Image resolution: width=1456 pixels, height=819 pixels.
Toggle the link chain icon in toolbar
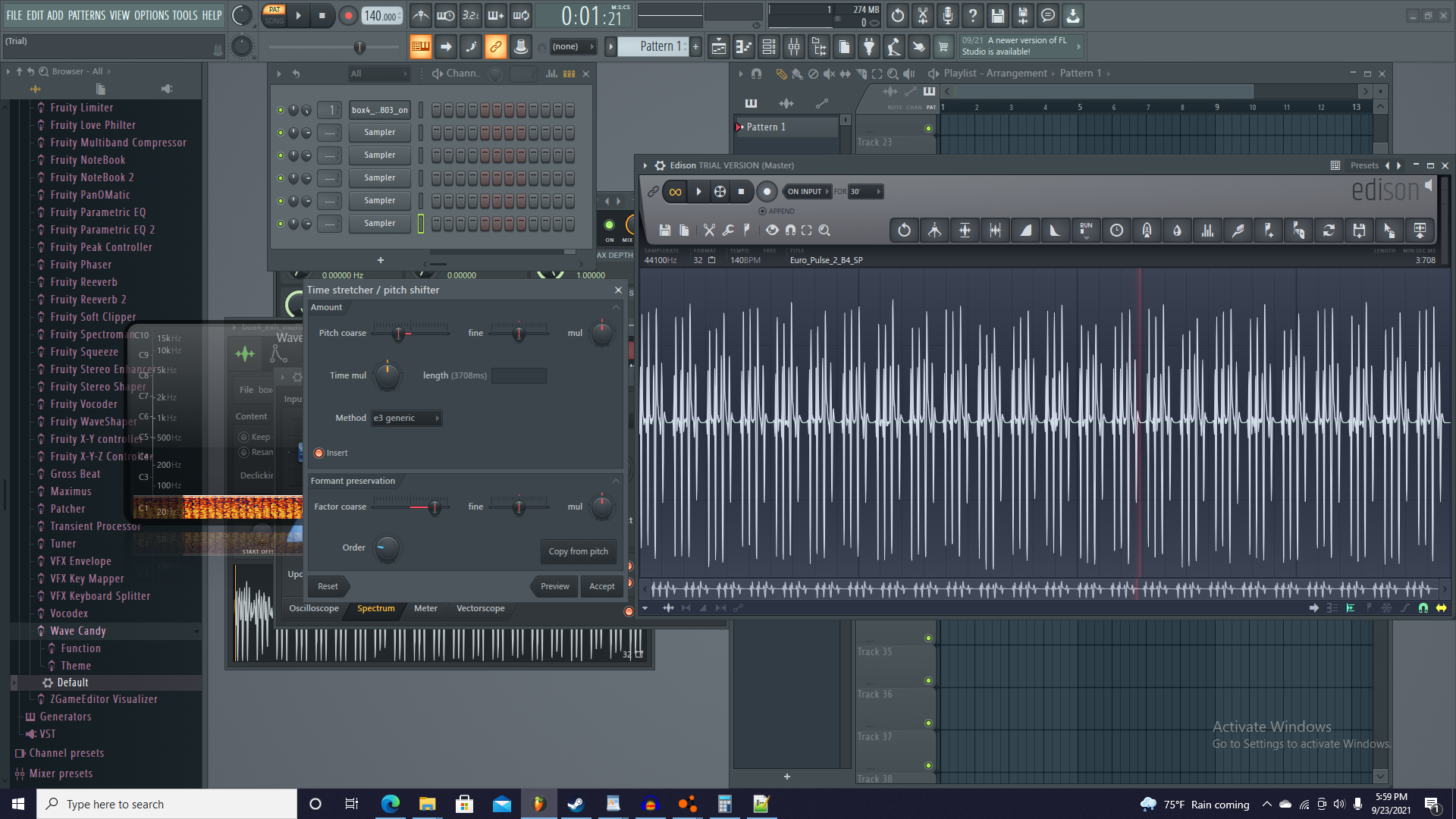495,47
